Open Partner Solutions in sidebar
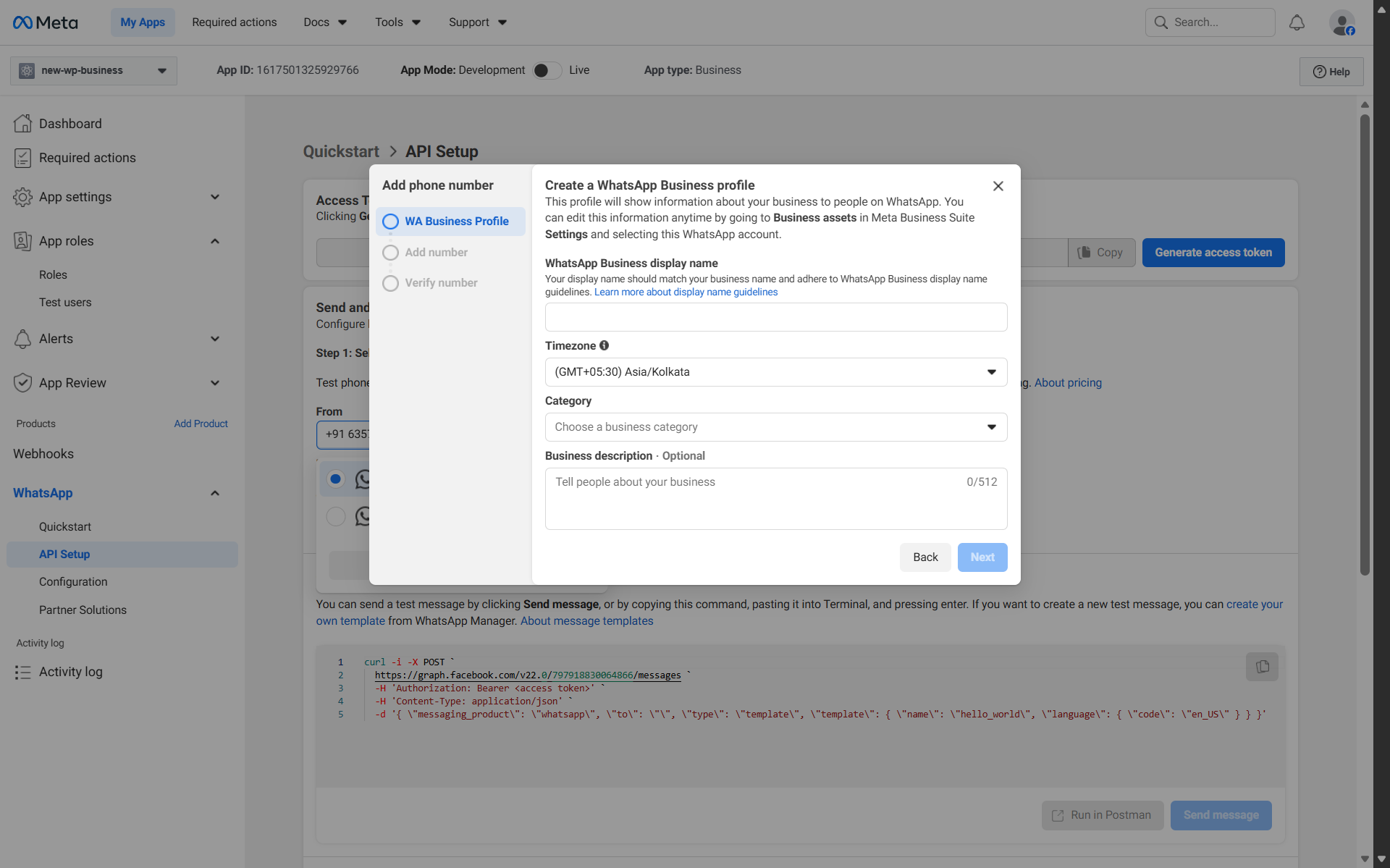1390x868 pixels. click(83, 610)
